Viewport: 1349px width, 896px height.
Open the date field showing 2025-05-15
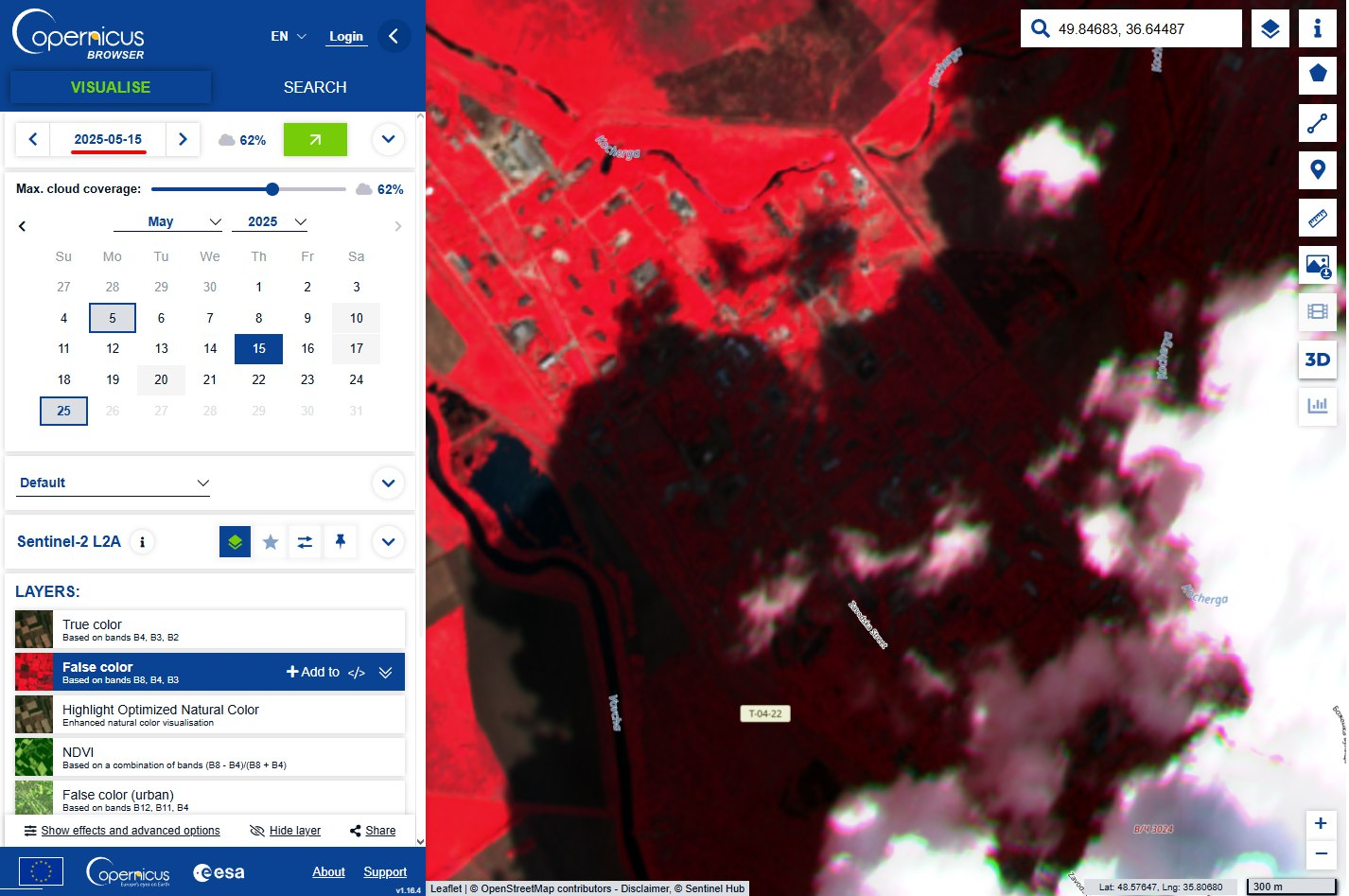coord(108,140)
